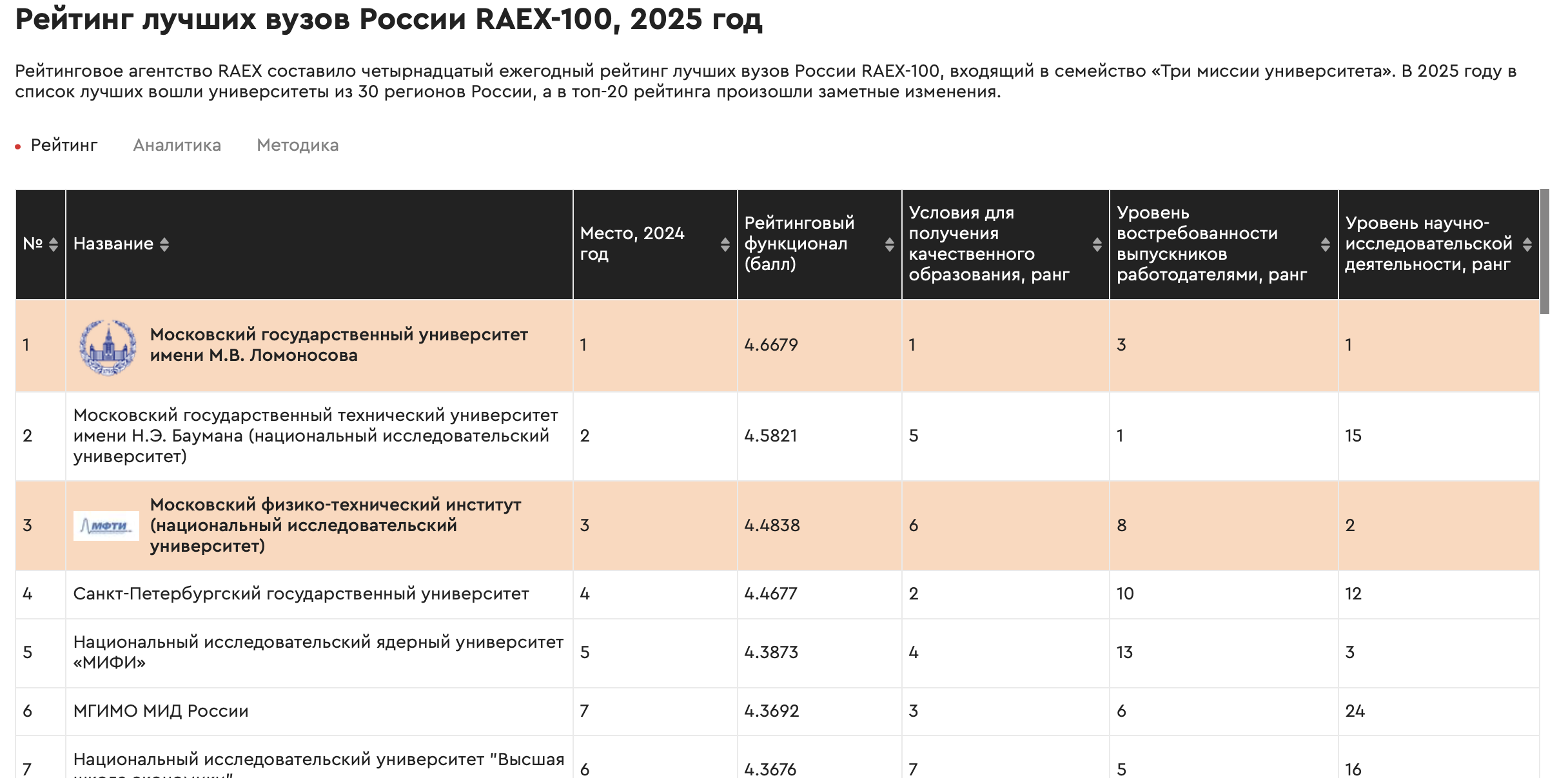
Task: Sort by Условия для получения качественного образования arrows
Action: click(x=1097, y=244)
